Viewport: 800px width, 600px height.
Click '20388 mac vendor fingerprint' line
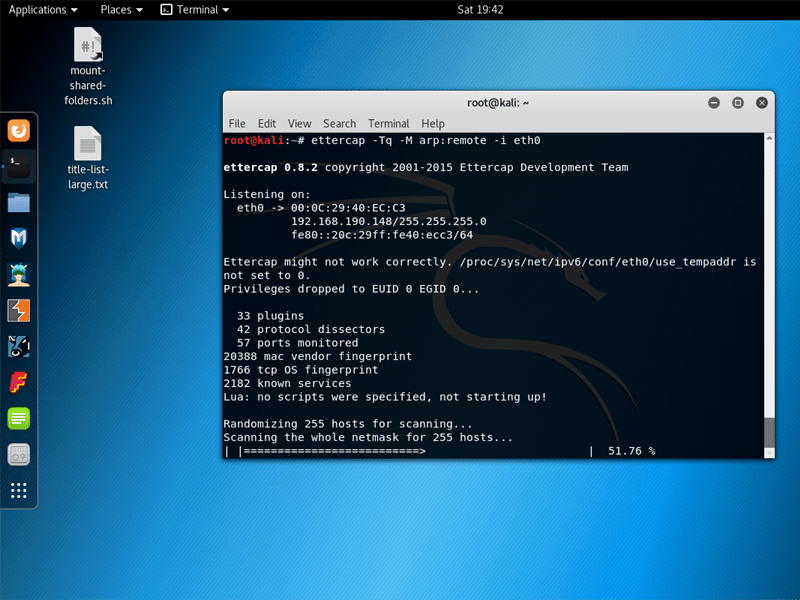click(x=317, y=356)
